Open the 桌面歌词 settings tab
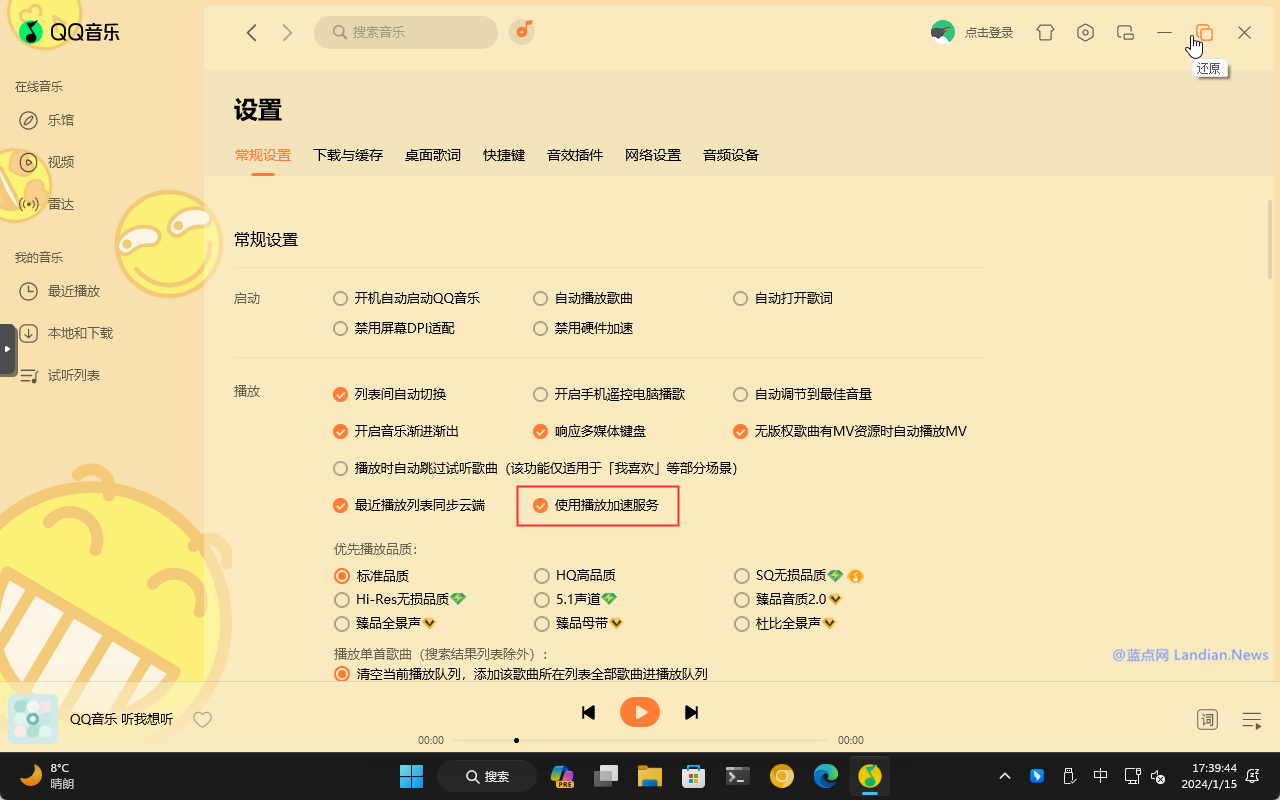Viewport: 1280px width, 800px height. [433, 155]
